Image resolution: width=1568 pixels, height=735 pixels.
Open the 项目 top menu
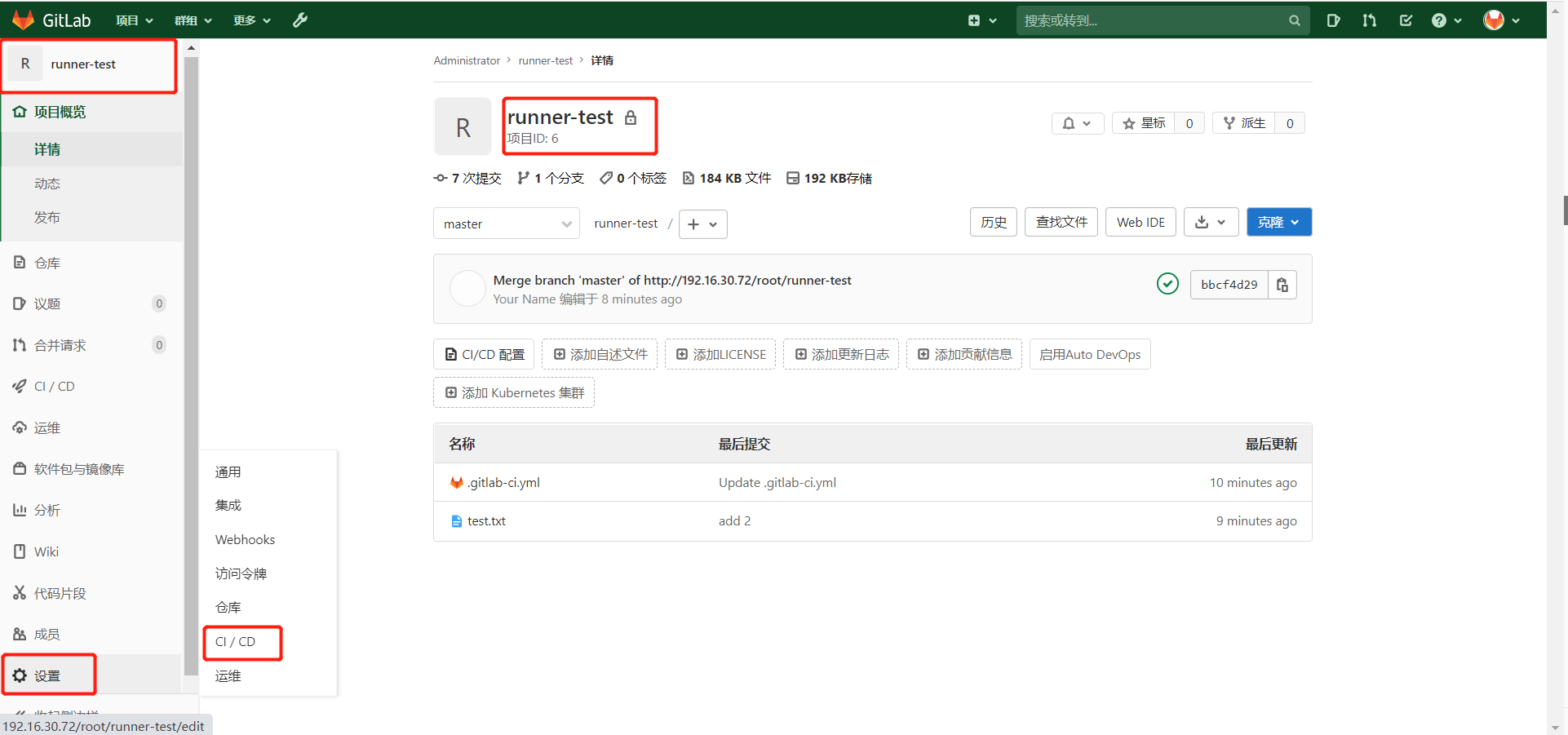pos(135,20)
